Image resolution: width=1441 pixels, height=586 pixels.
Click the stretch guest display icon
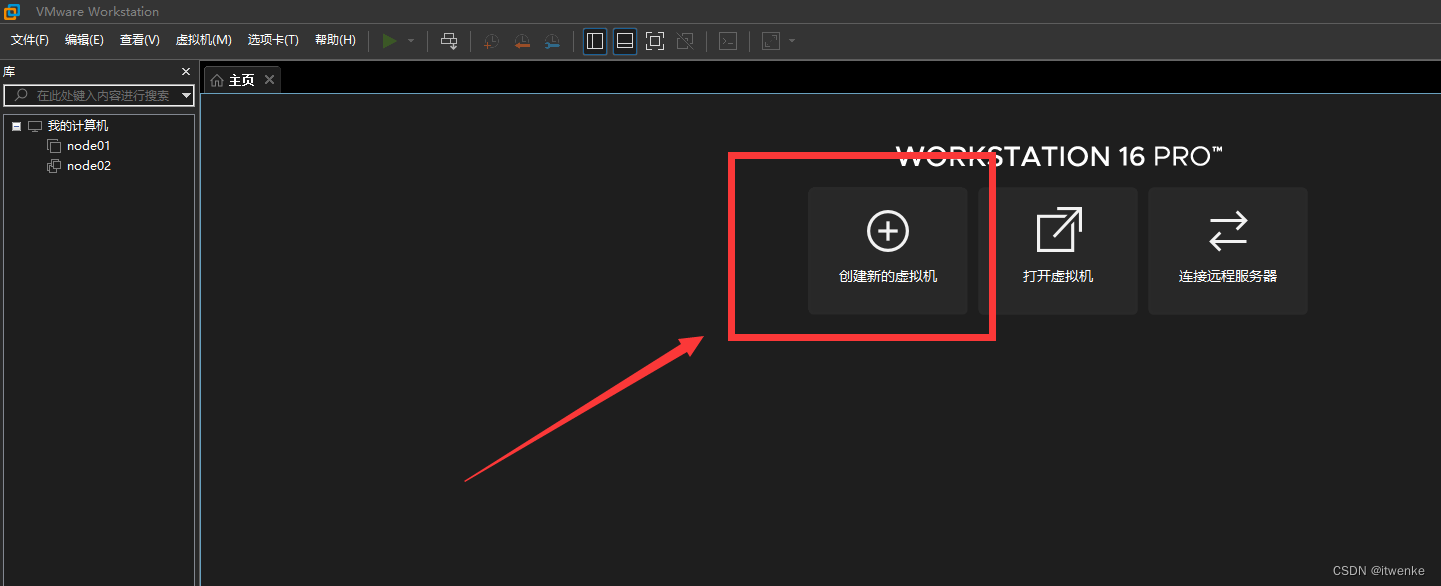[771, 41]
